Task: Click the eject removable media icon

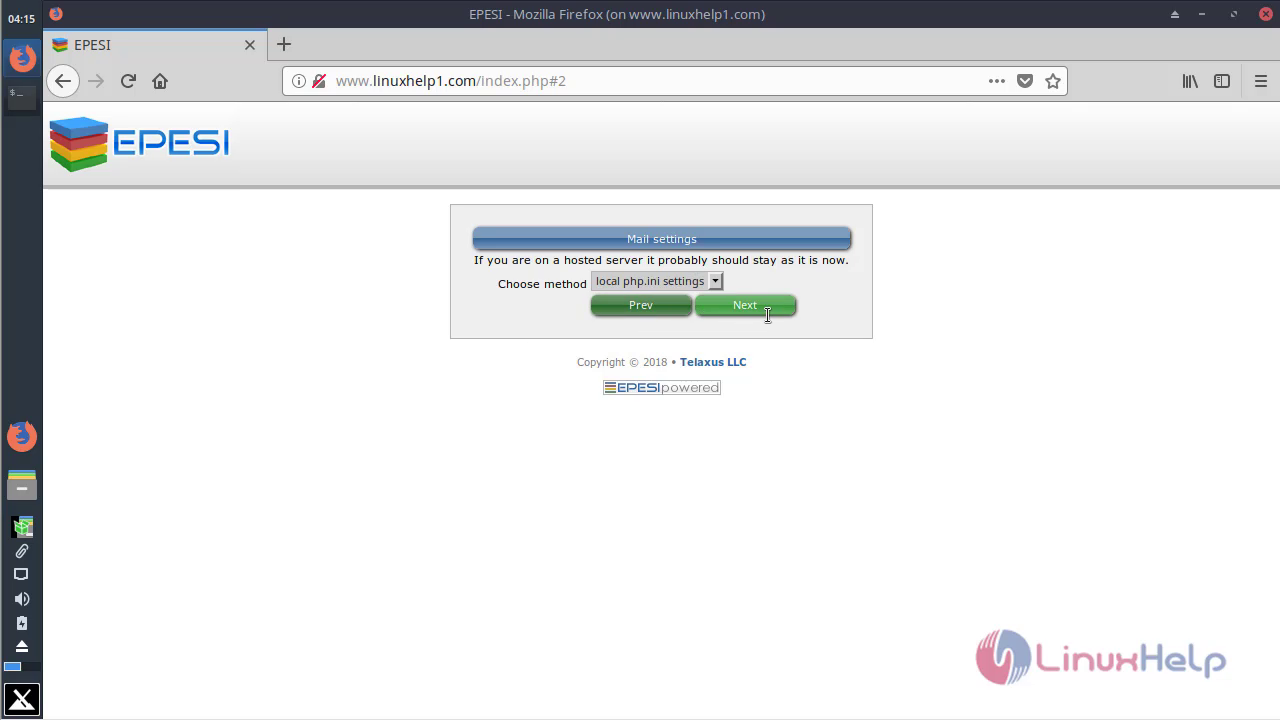Action: pyautogui.click(x=22, y=646)
